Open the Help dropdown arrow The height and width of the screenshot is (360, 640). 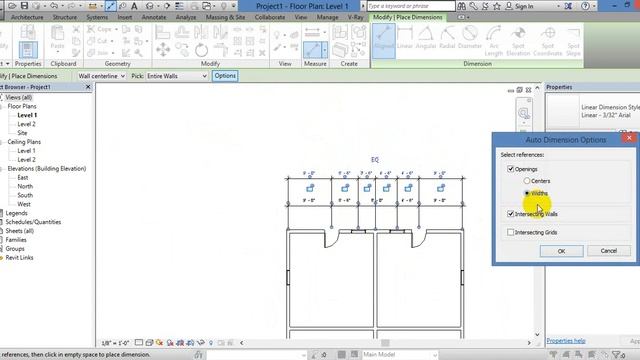pyautogui.click(x=594, y=6)
